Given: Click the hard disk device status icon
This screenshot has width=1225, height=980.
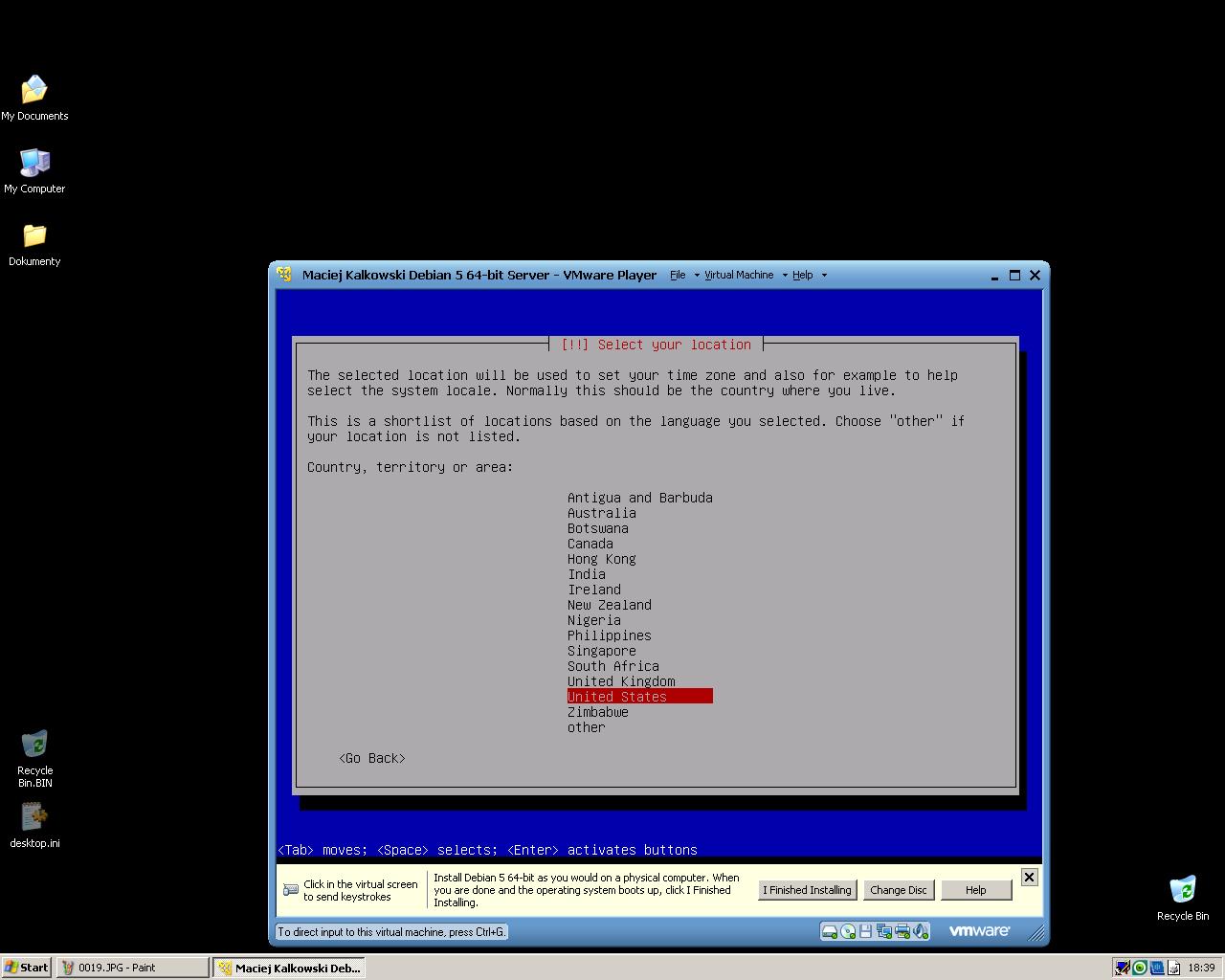Looking at the screenshot, I should tap(830, 931).
